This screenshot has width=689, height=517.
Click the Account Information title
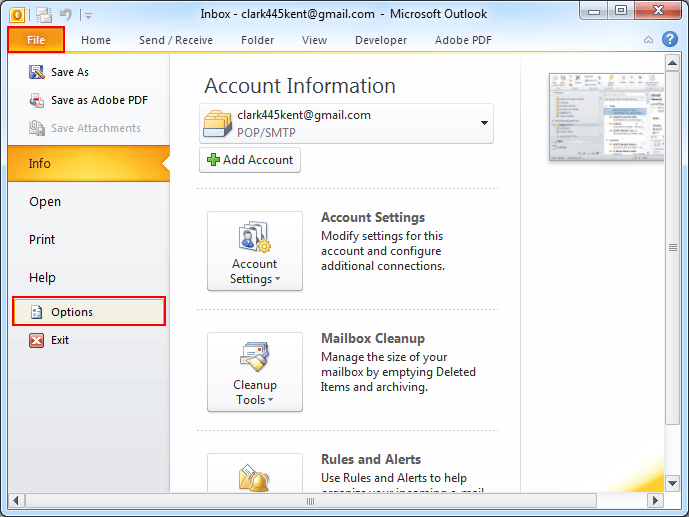pyautogui.click(x=300, y=86)
